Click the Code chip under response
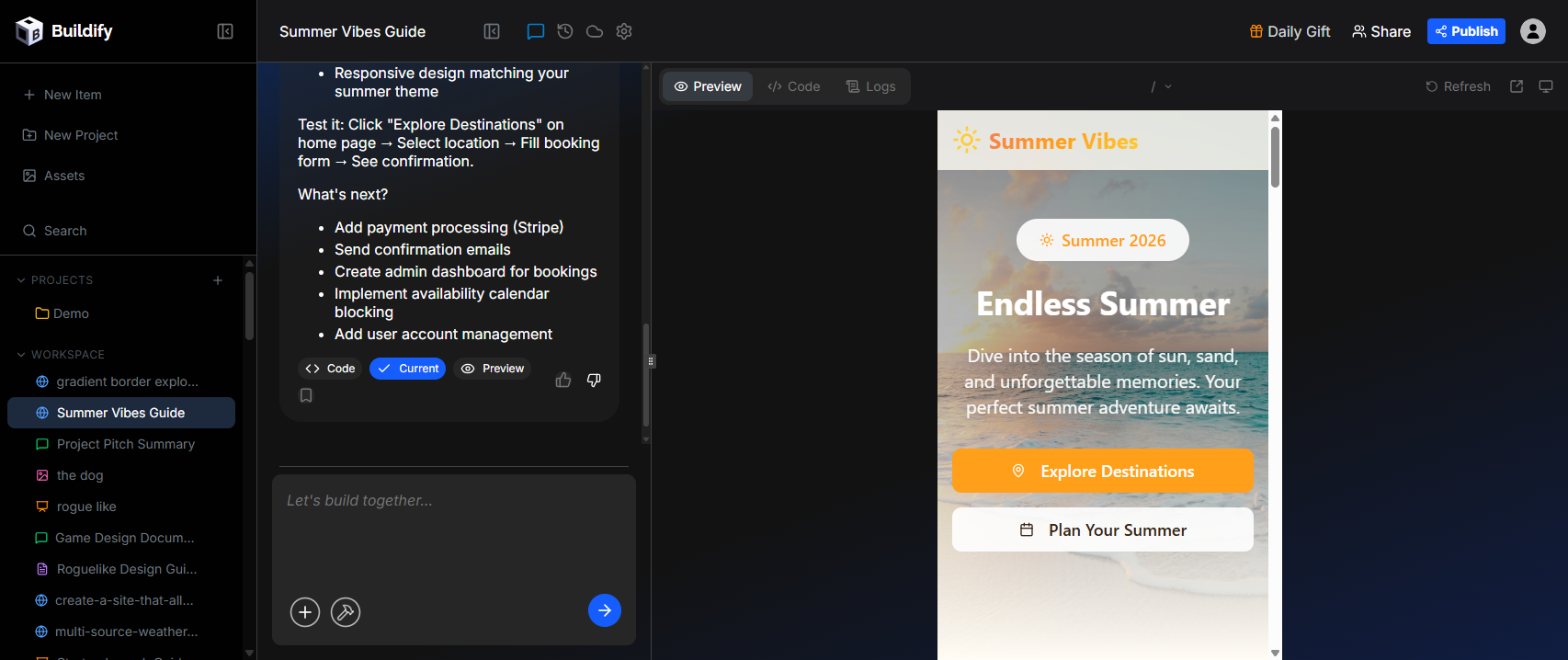Image resolution: width=1568 pixels, height=660 pixels. (x=330, y=369)
